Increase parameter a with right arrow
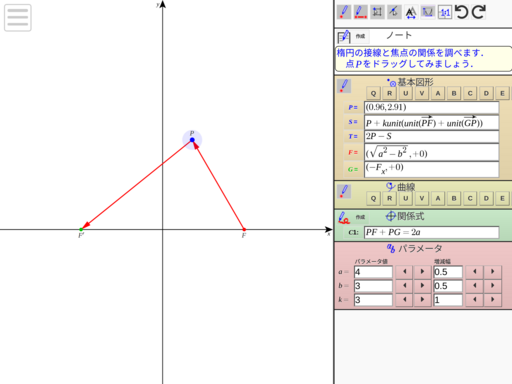Viewport: 512px width, 384px height. click(422, 272)
